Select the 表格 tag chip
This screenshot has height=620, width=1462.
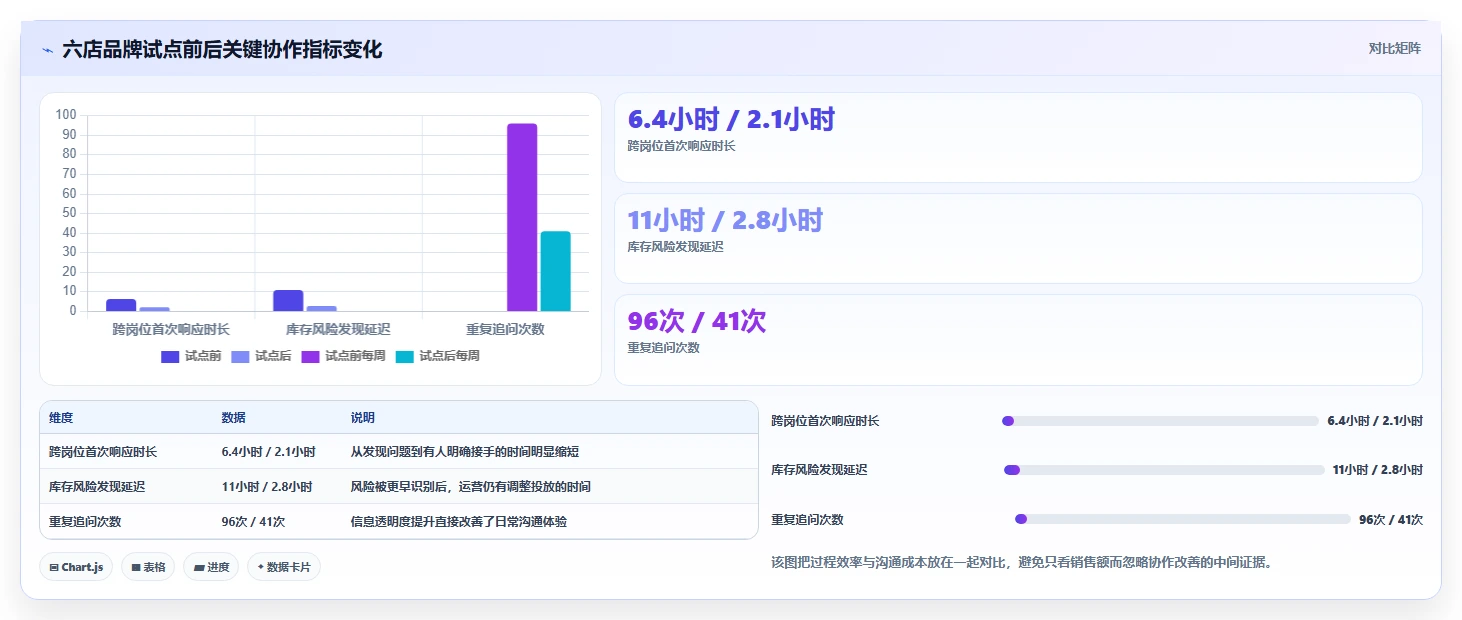coord(148,567)
